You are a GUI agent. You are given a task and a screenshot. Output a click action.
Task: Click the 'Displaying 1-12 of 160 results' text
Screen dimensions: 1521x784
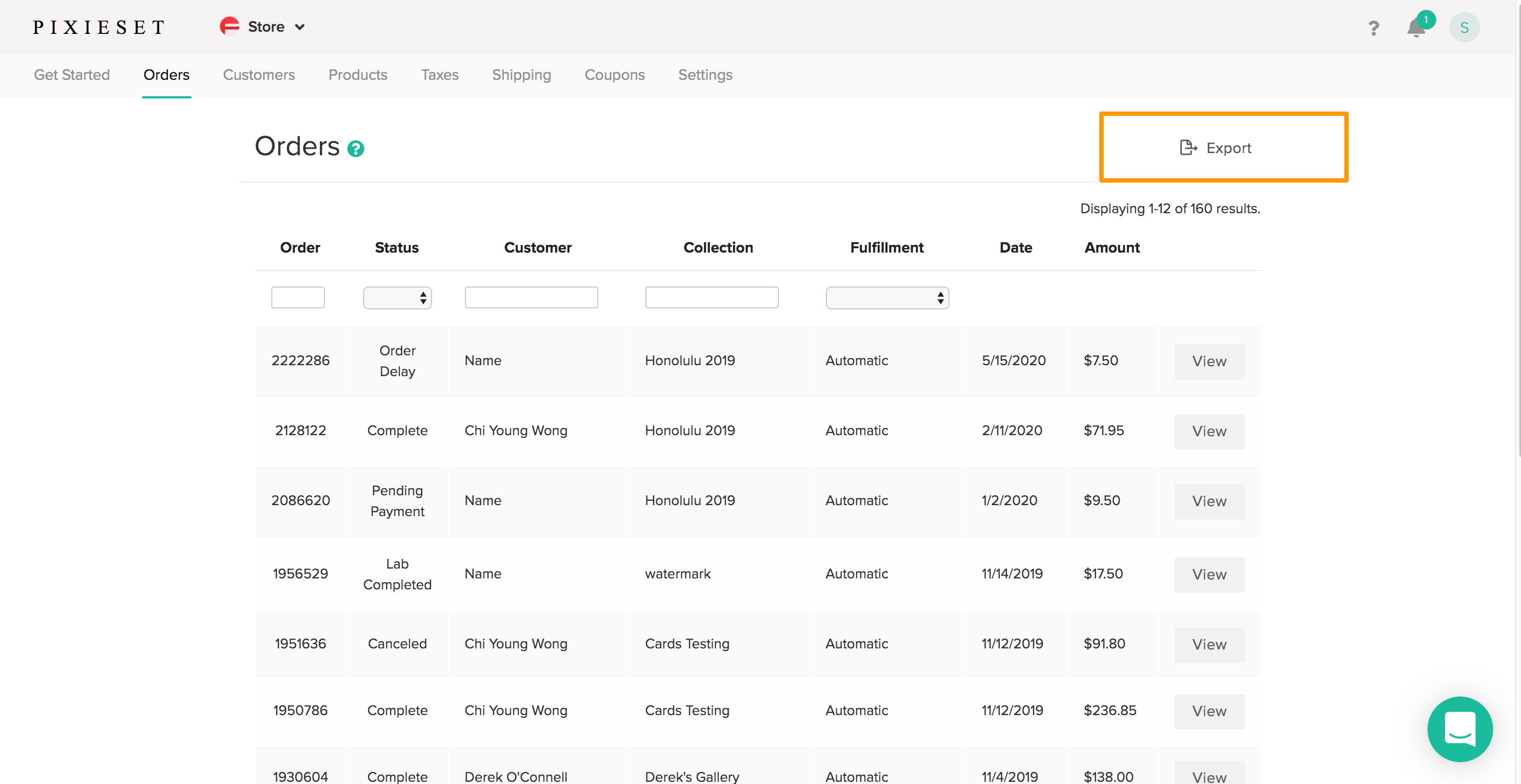1170,208
